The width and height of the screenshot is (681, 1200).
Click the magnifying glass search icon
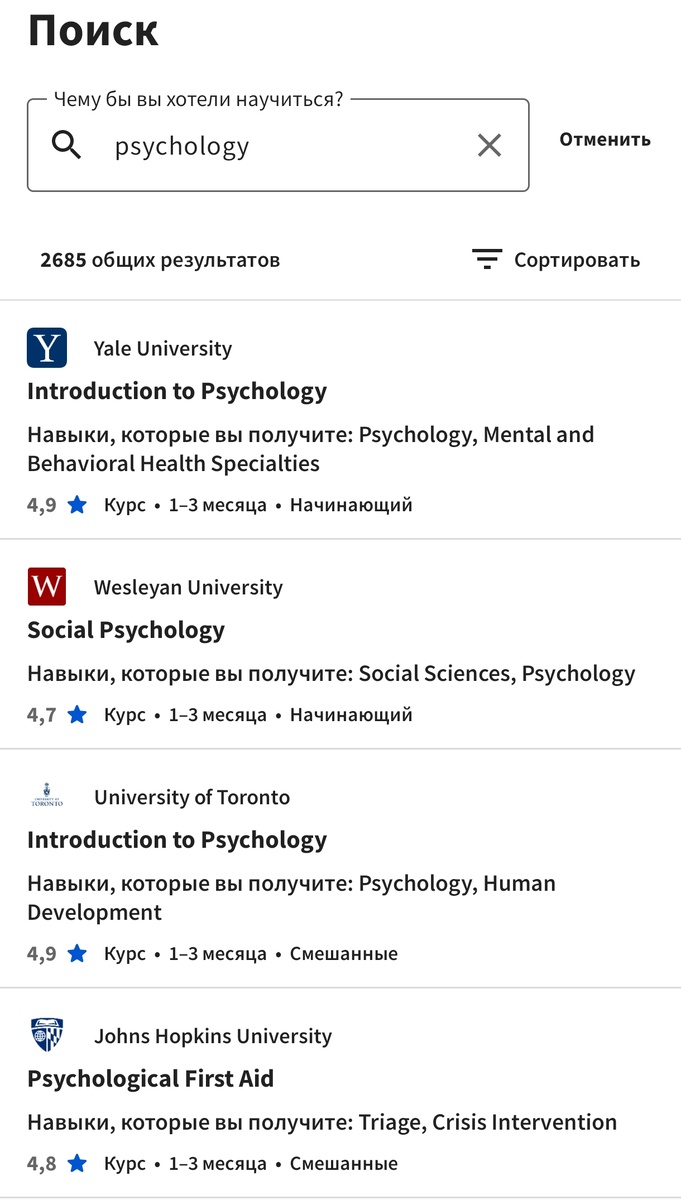(67, 146)
